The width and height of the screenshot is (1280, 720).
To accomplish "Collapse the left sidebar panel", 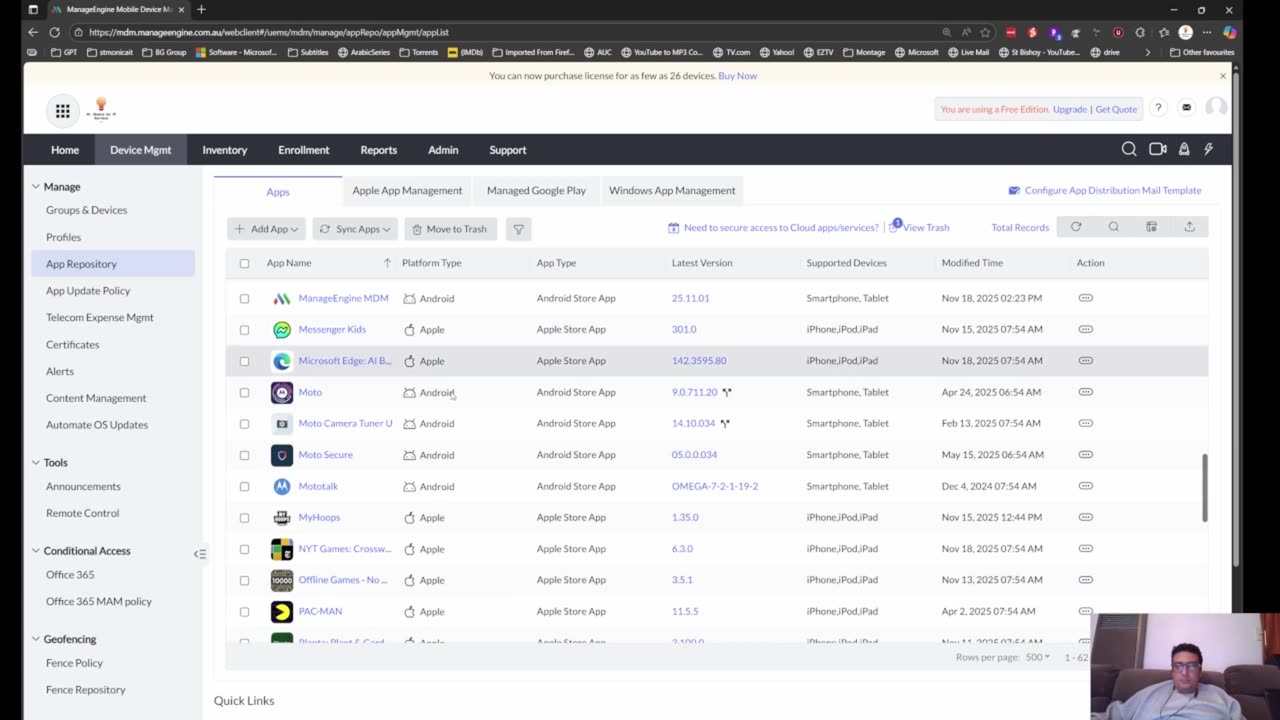I will point(200,554).
